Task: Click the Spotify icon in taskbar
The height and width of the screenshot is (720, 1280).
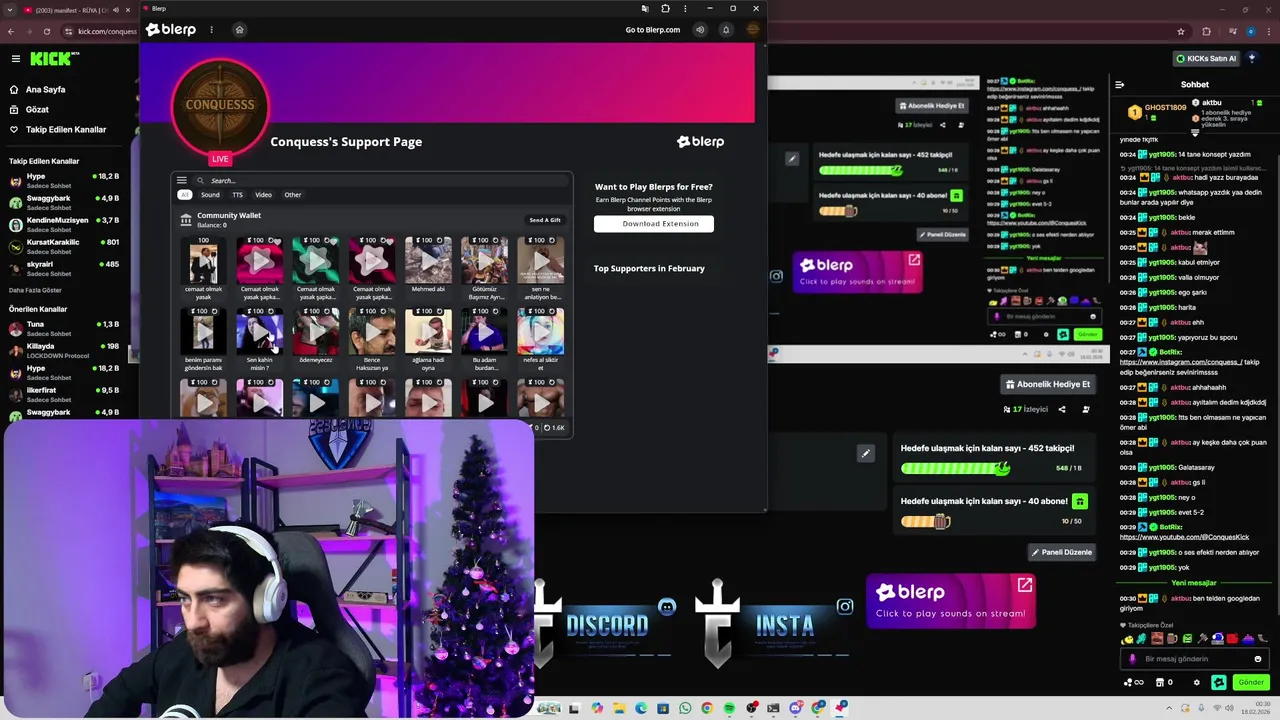Action: (729, 708)
